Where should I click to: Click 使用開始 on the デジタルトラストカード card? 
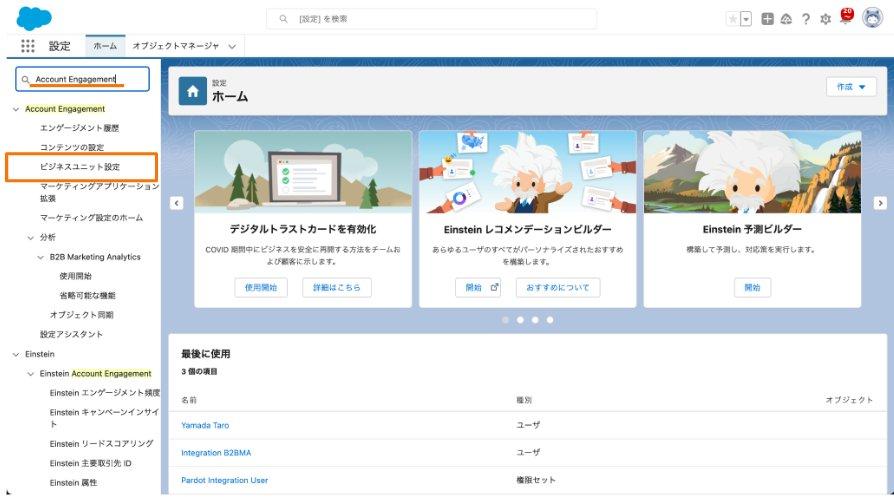coord(261,287)
